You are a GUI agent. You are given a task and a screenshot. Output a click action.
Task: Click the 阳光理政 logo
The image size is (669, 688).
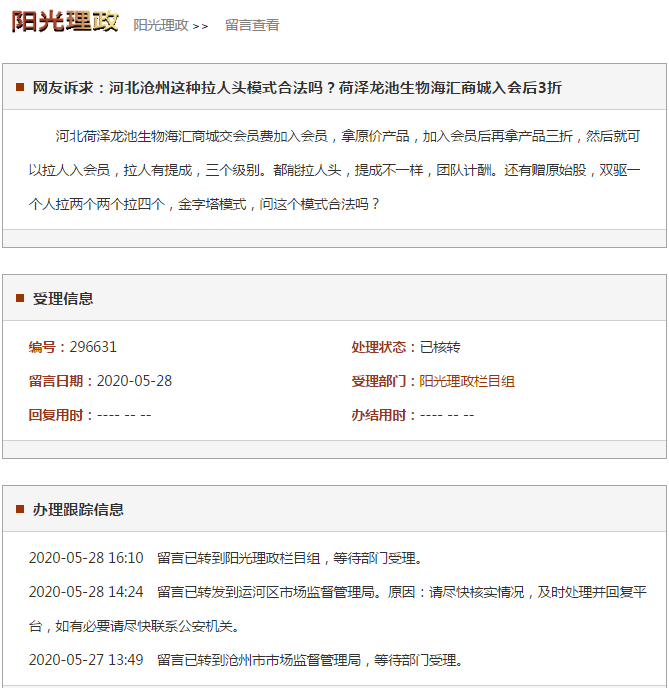click(65, 22)
